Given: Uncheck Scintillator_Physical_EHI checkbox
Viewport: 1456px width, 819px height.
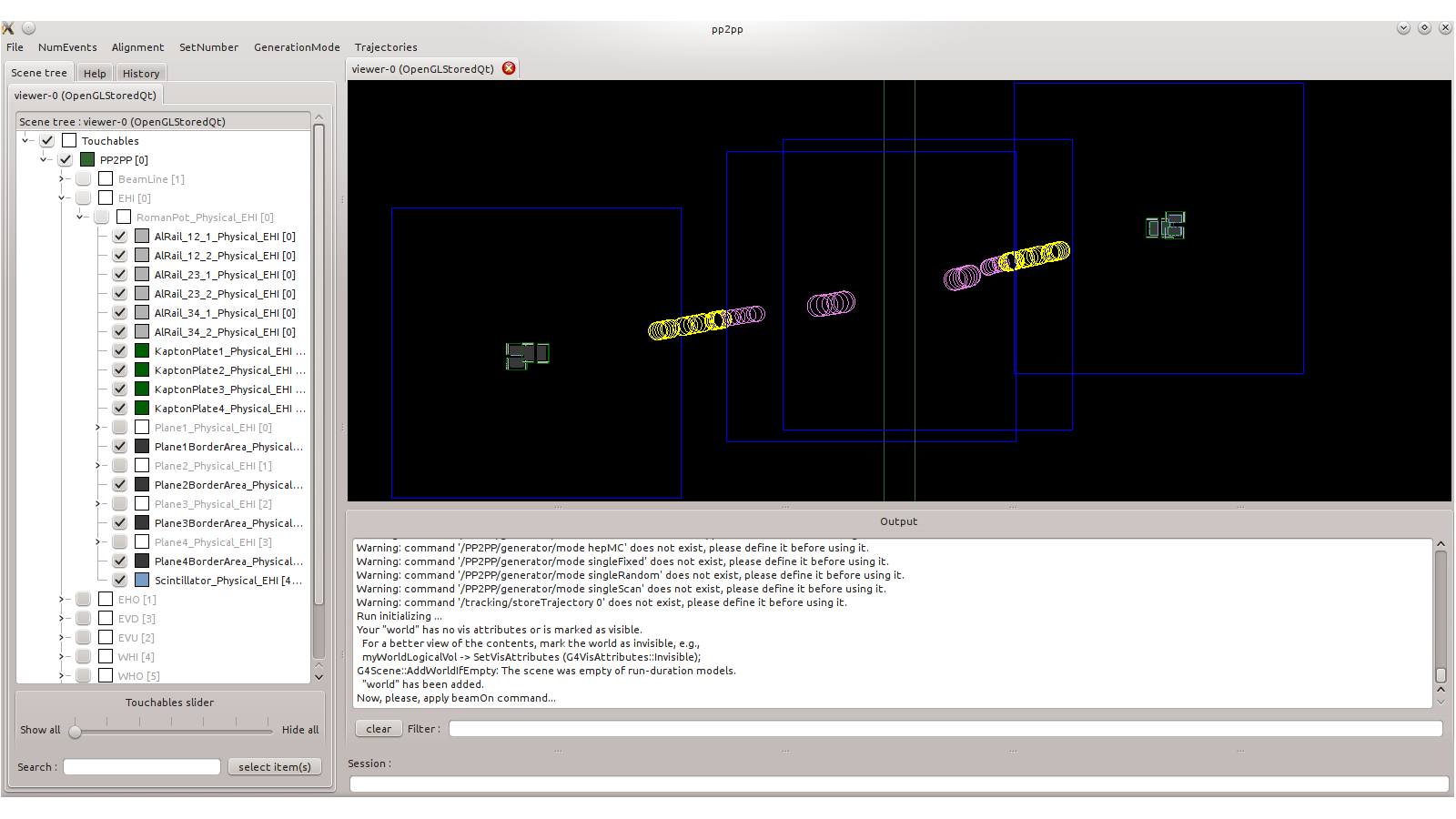Looking at the screenshot, I should tap(120, 581).
